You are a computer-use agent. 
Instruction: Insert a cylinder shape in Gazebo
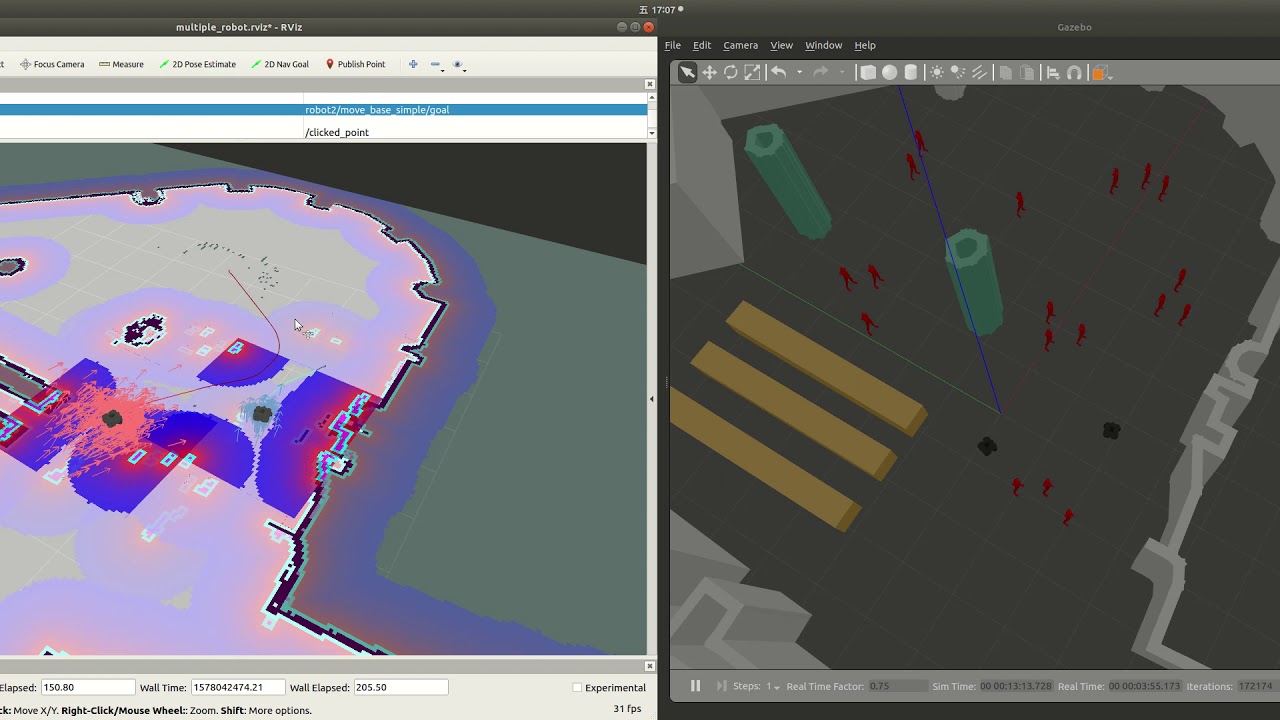tap(911, 72)
